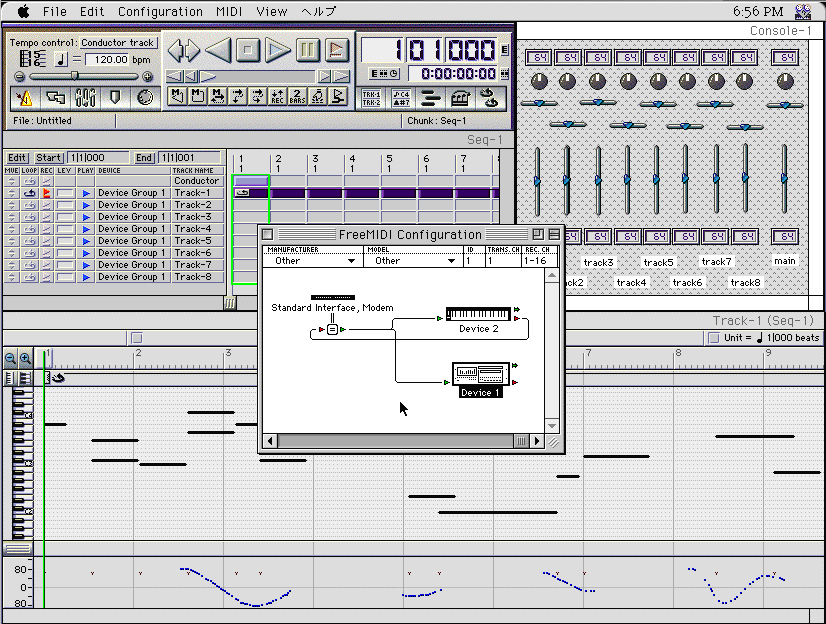
Task: Click the tempo slider handle
Action: (x=74, y=76)
